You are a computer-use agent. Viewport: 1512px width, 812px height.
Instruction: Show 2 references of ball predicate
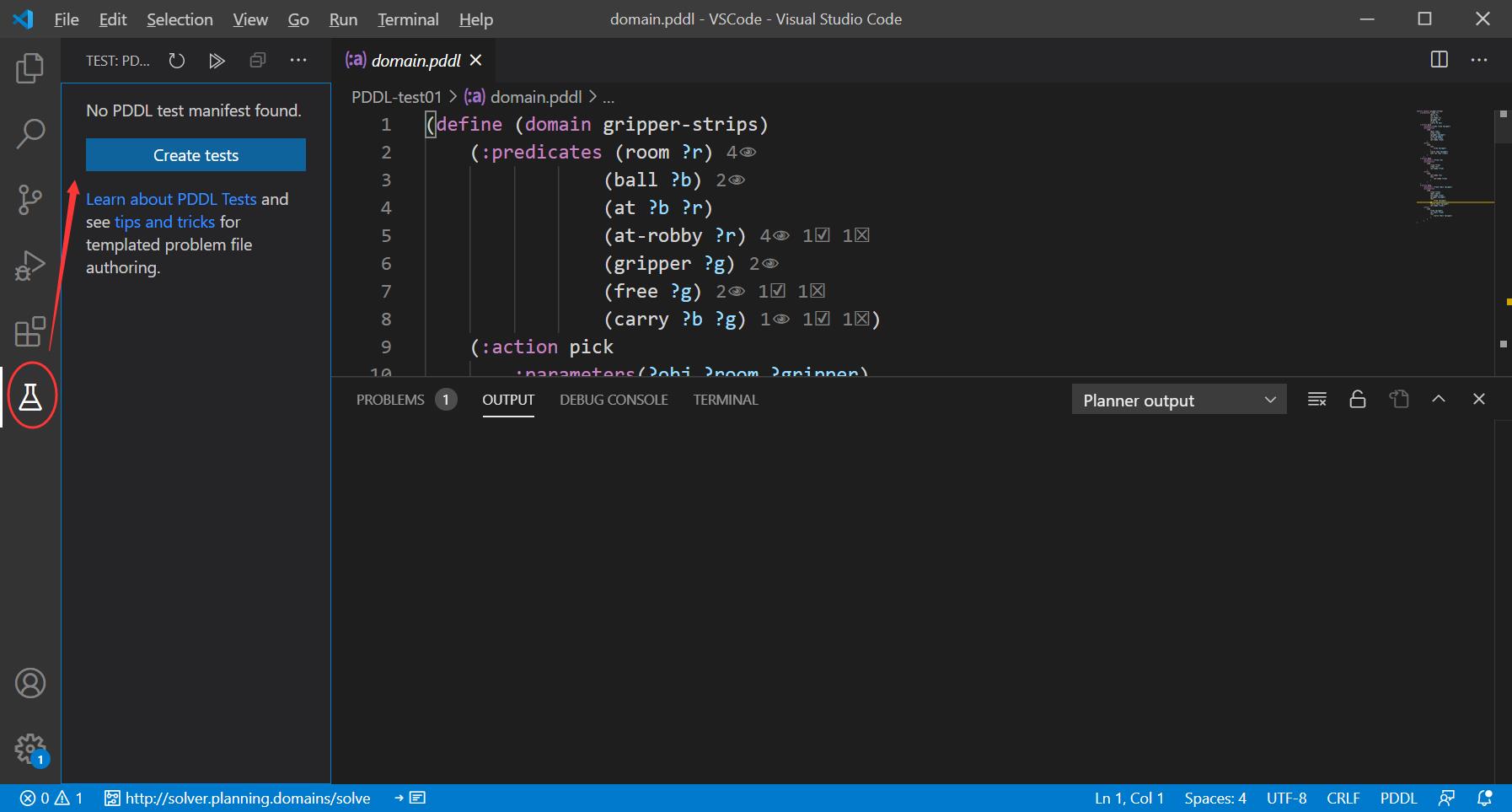[730, 180]
